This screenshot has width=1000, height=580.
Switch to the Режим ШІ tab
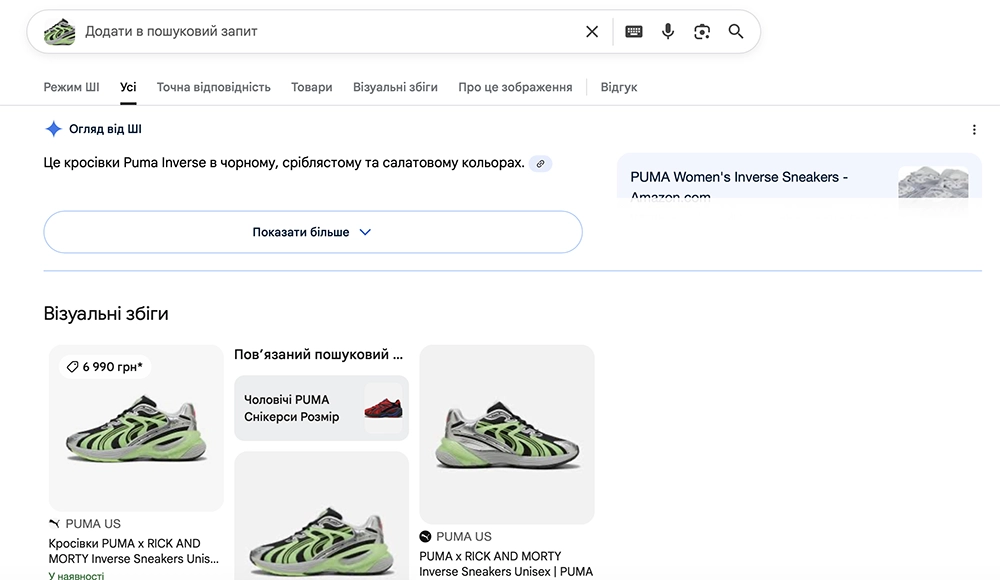(71, 87)
